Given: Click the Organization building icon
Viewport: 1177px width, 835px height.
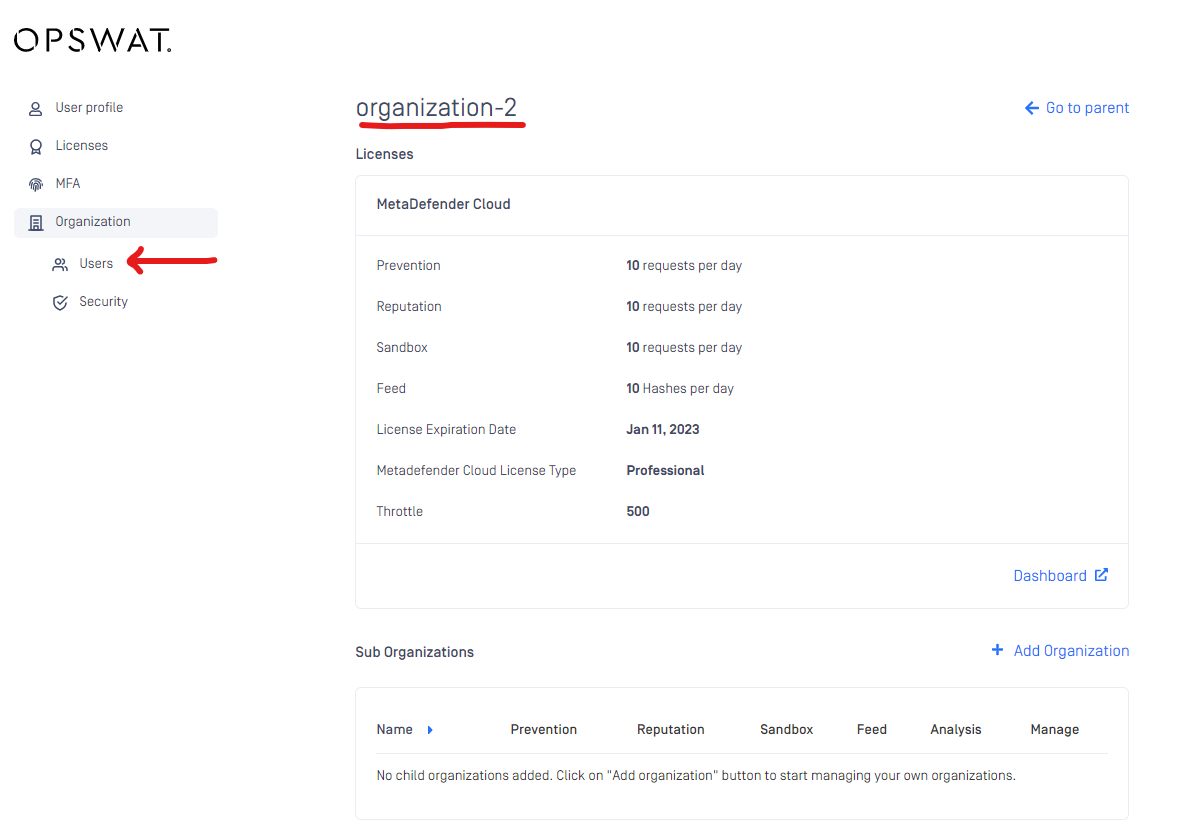Looking at the screenshot, I should (35, 222).
